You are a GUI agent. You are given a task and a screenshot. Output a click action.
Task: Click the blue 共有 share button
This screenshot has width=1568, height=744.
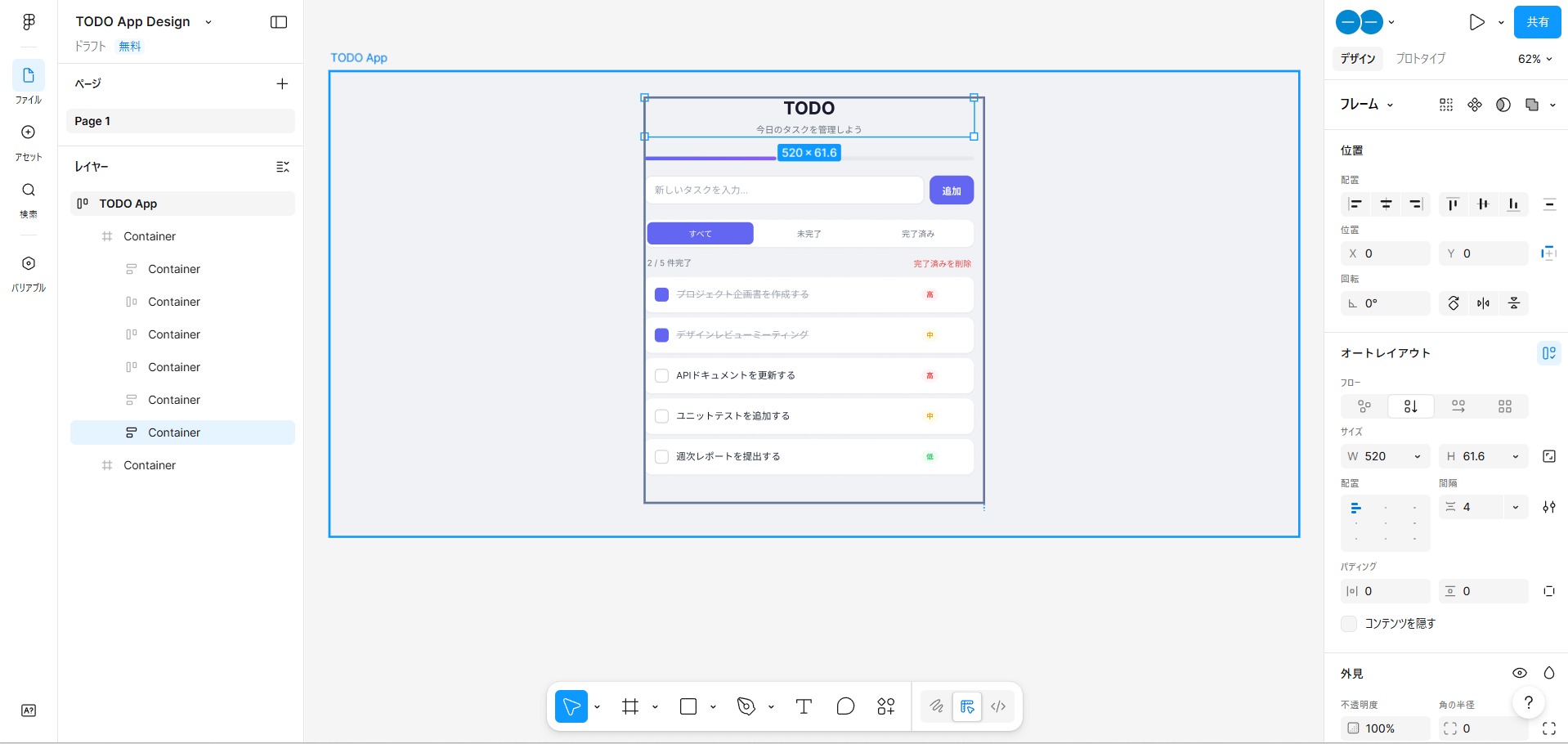click(1537, 22)
